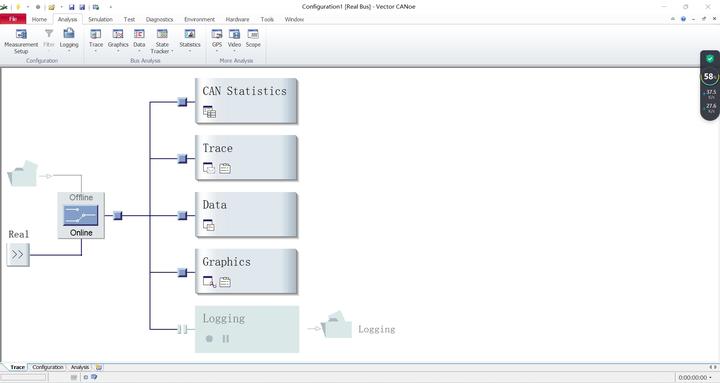
Task: Click hotspot node before CAN Statistics block
Action: pos(182,102)
